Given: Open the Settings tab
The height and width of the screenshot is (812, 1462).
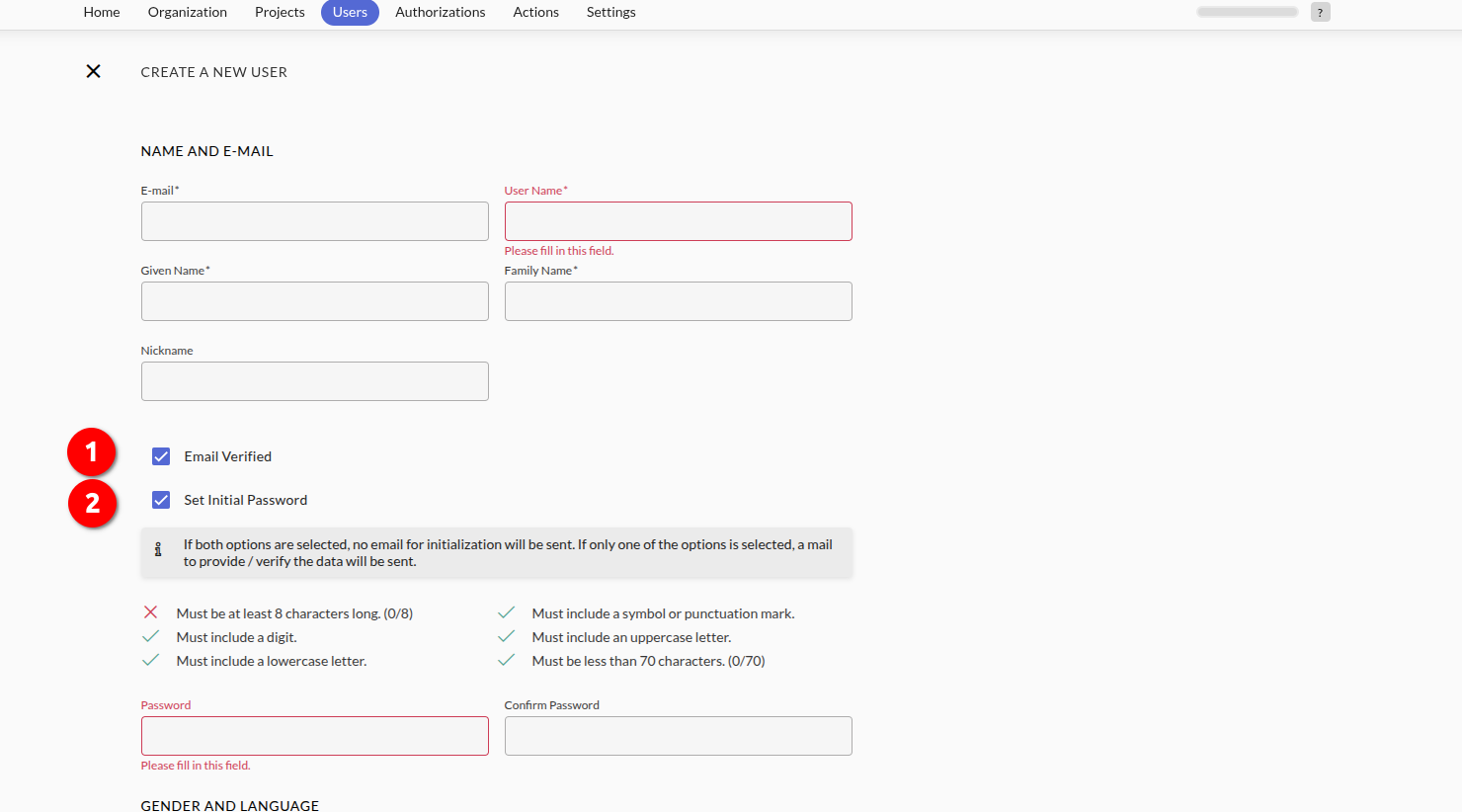Looking at the screenshot, I should click(x=611, y=12).
